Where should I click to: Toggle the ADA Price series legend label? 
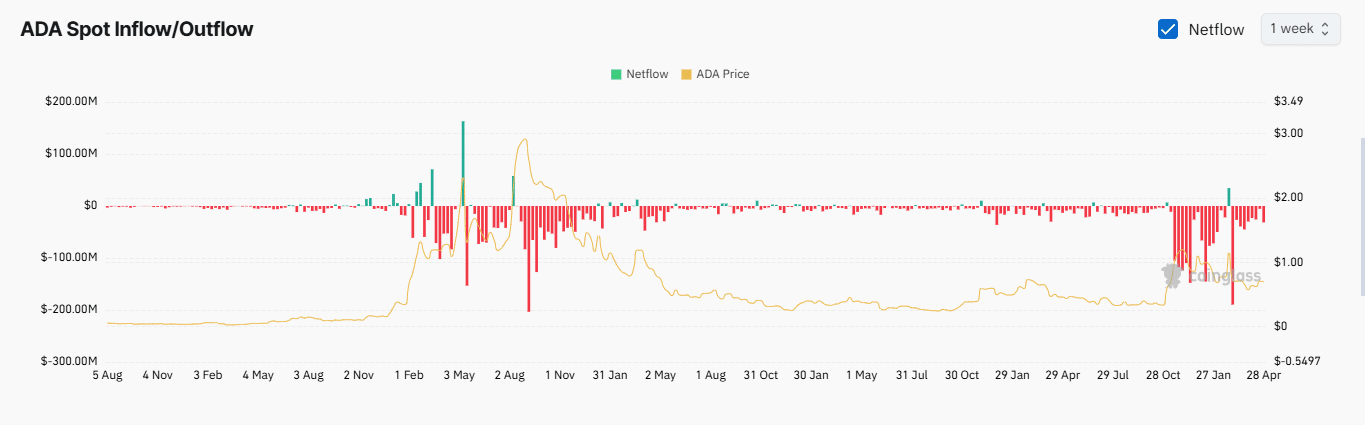(x=722, y=74)
